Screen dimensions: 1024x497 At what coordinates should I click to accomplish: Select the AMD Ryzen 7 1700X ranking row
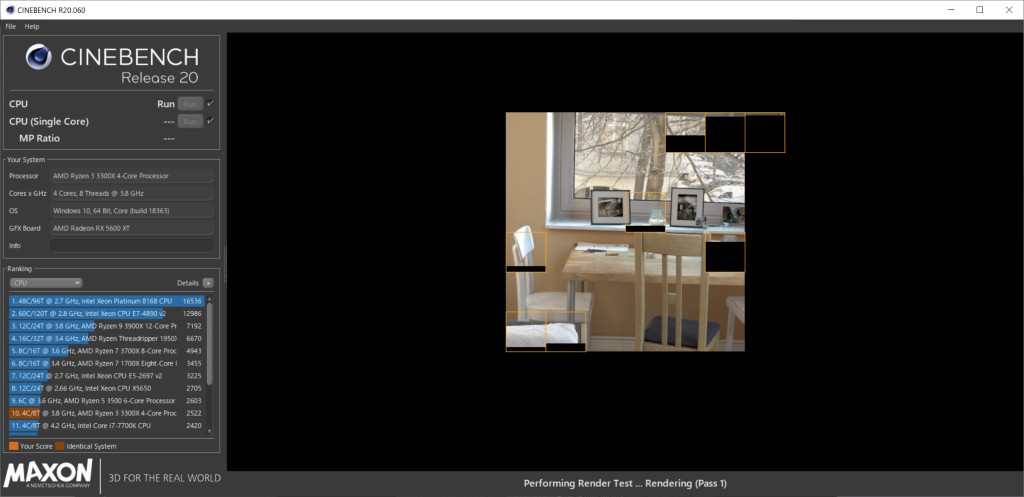point(107,363)
